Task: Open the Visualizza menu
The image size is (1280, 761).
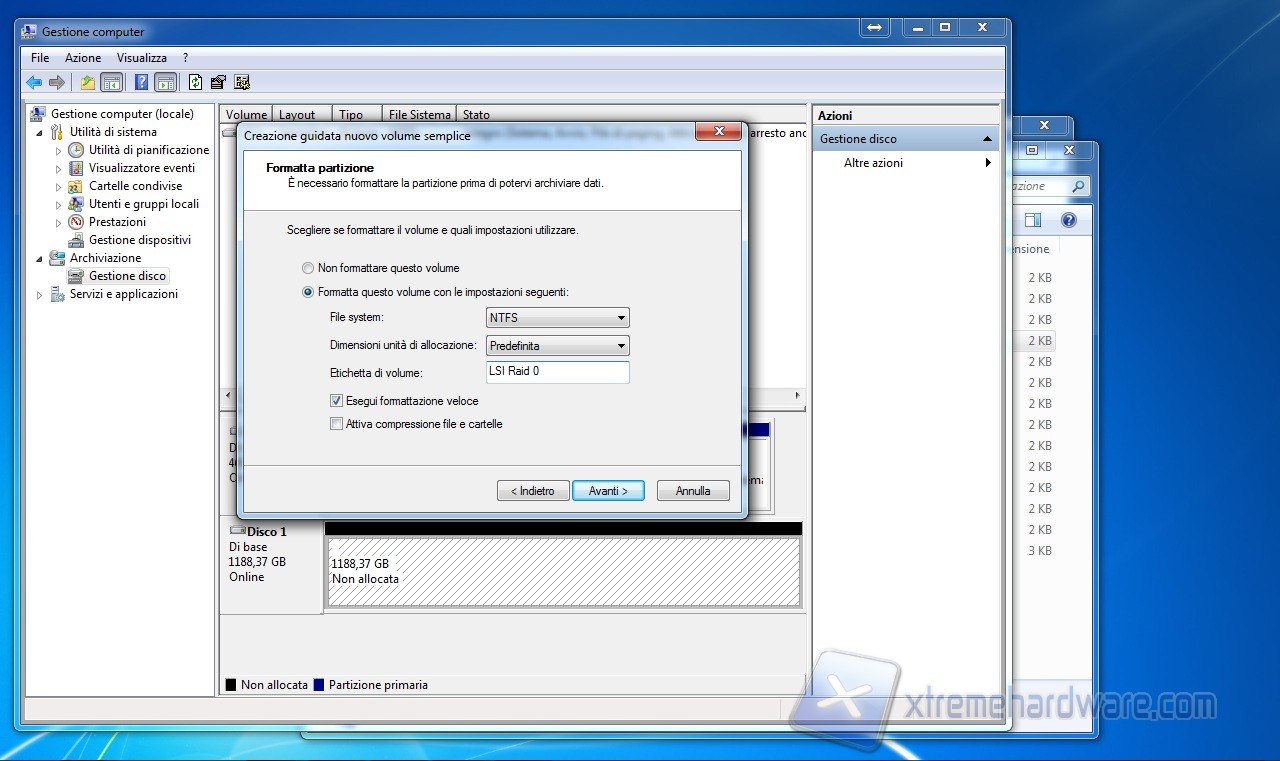Action: (x=141, y=58)
